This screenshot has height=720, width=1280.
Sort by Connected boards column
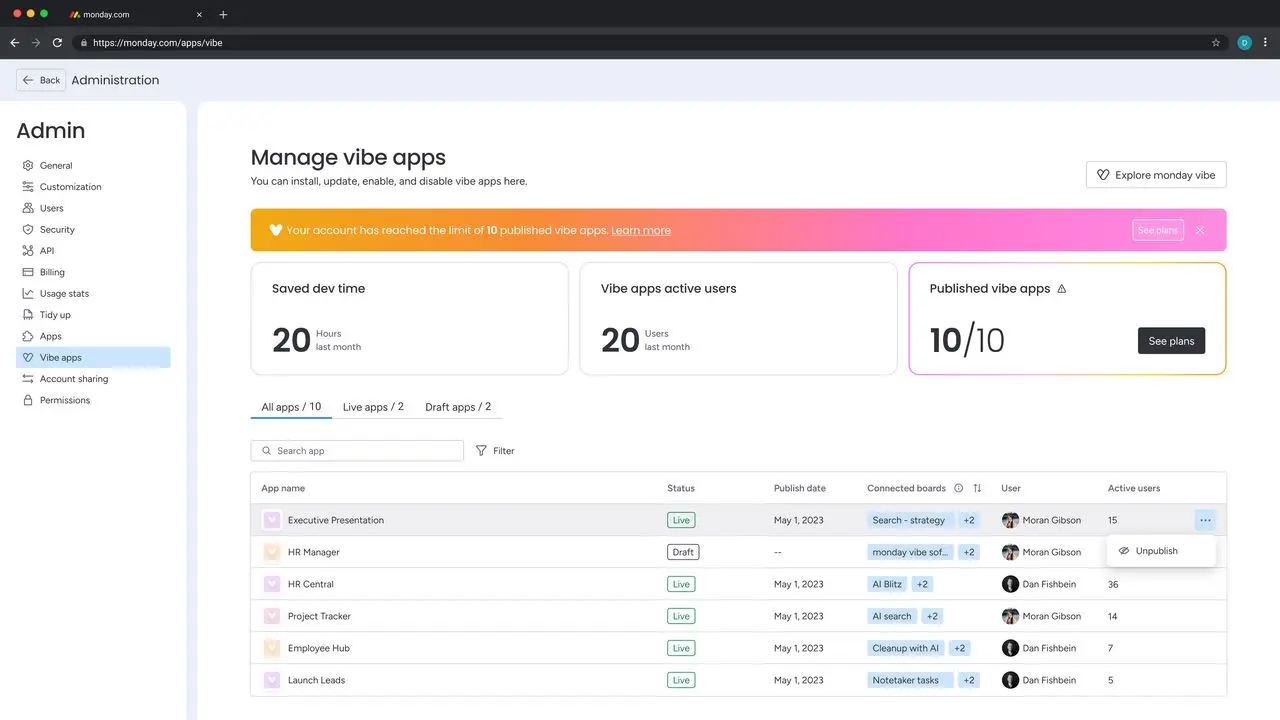click(x=977, y=488)
